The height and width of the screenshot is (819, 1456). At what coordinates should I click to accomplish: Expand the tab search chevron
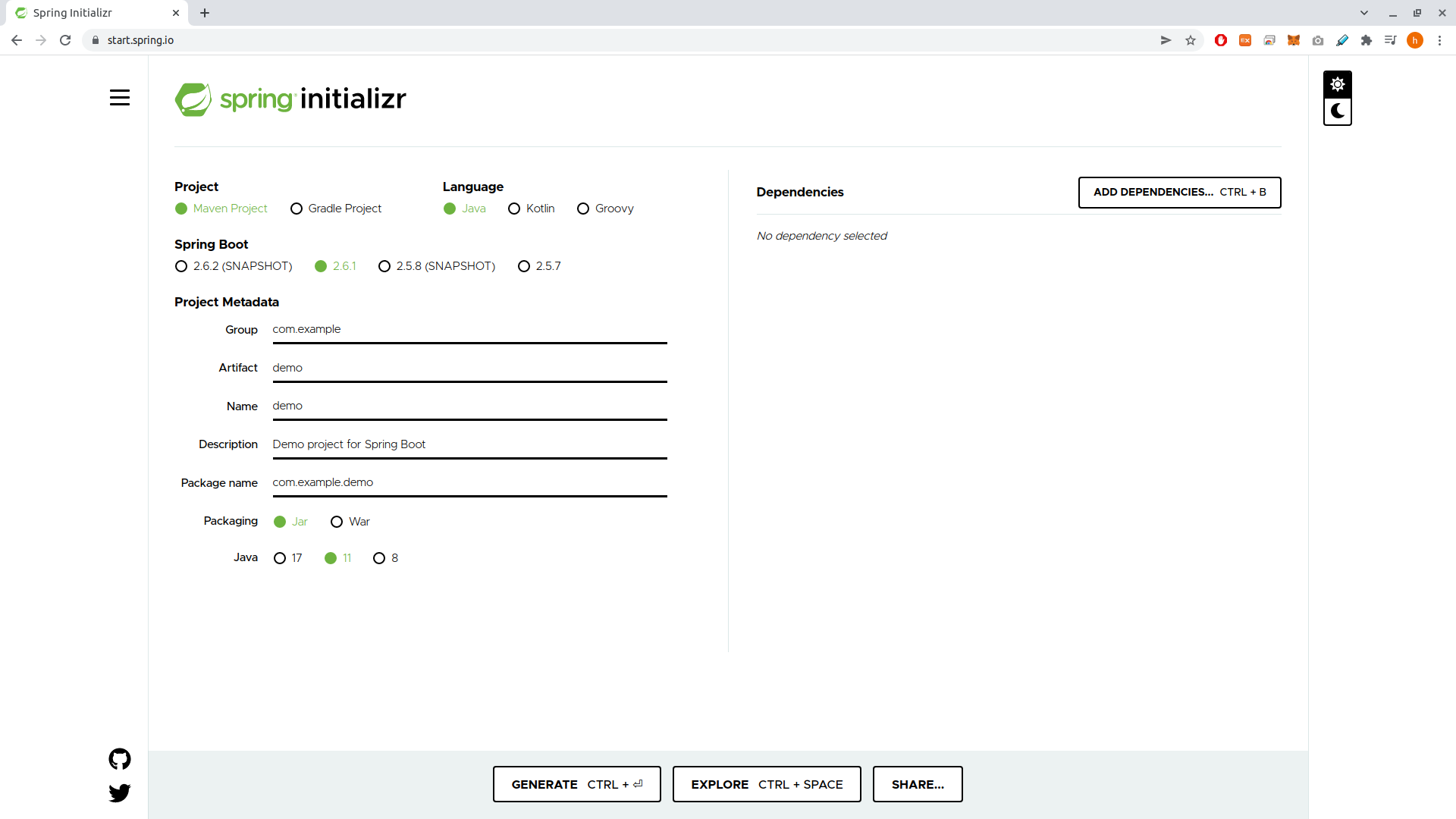(1364, 13)
